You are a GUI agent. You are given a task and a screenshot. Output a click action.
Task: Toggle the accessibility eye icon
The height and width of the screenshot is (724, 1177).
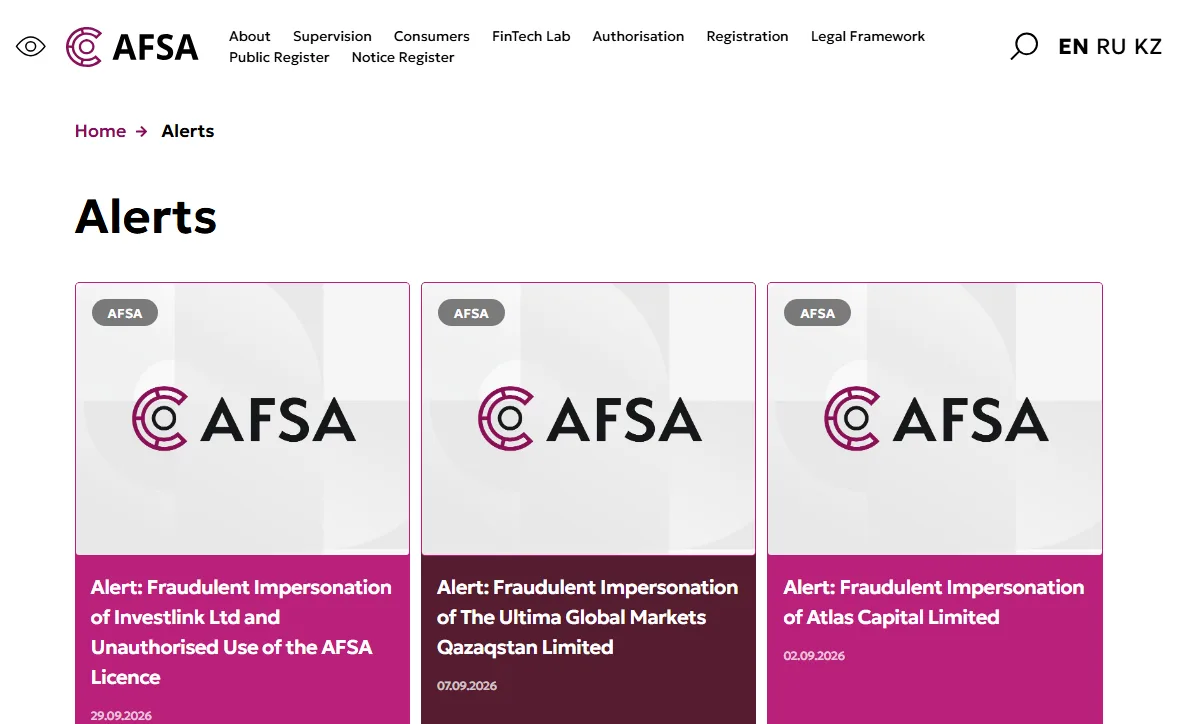tap(31, 47)
